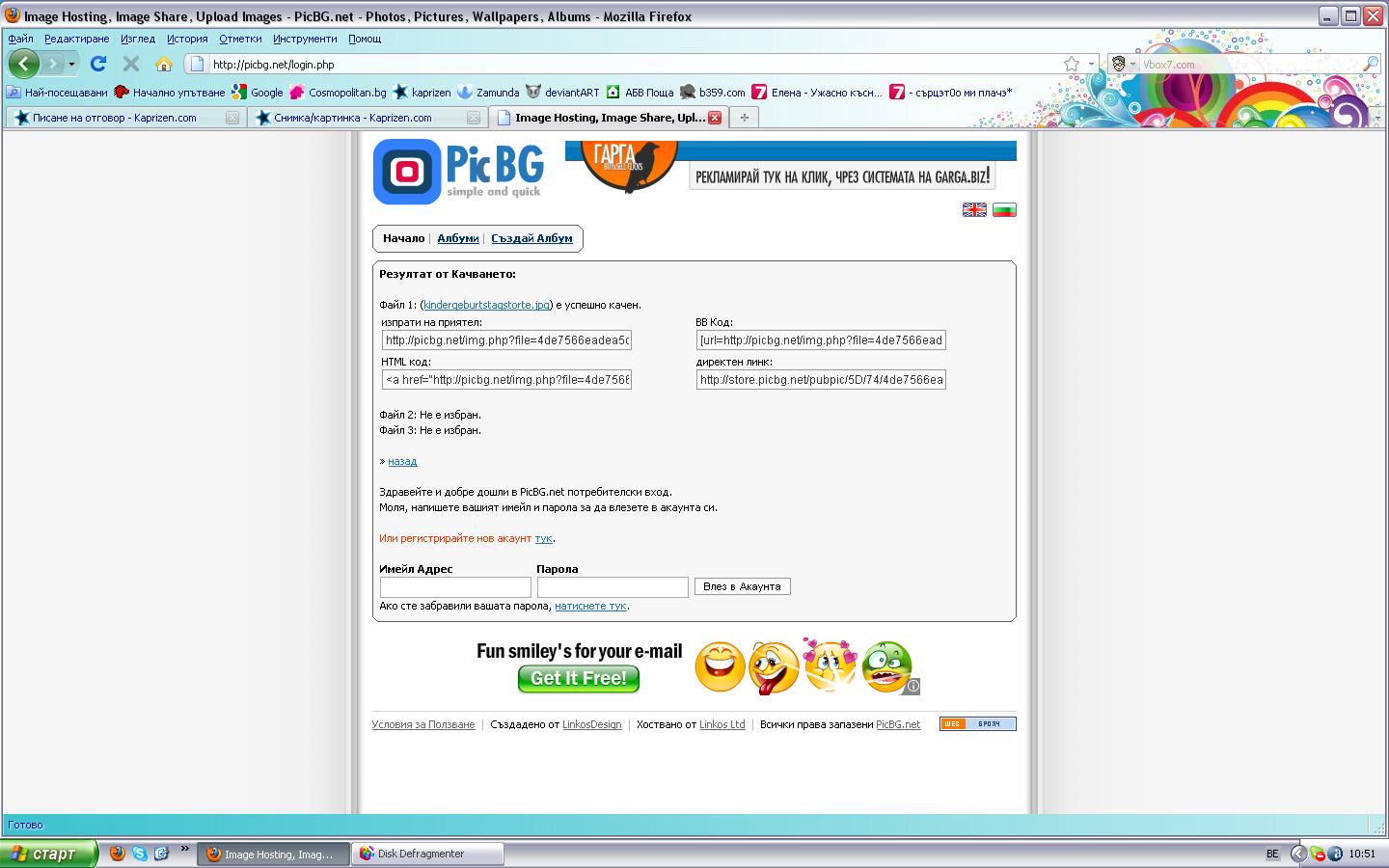Focus the vbox7.com search box
The image size is (1389, 868).
[1249, 65]
